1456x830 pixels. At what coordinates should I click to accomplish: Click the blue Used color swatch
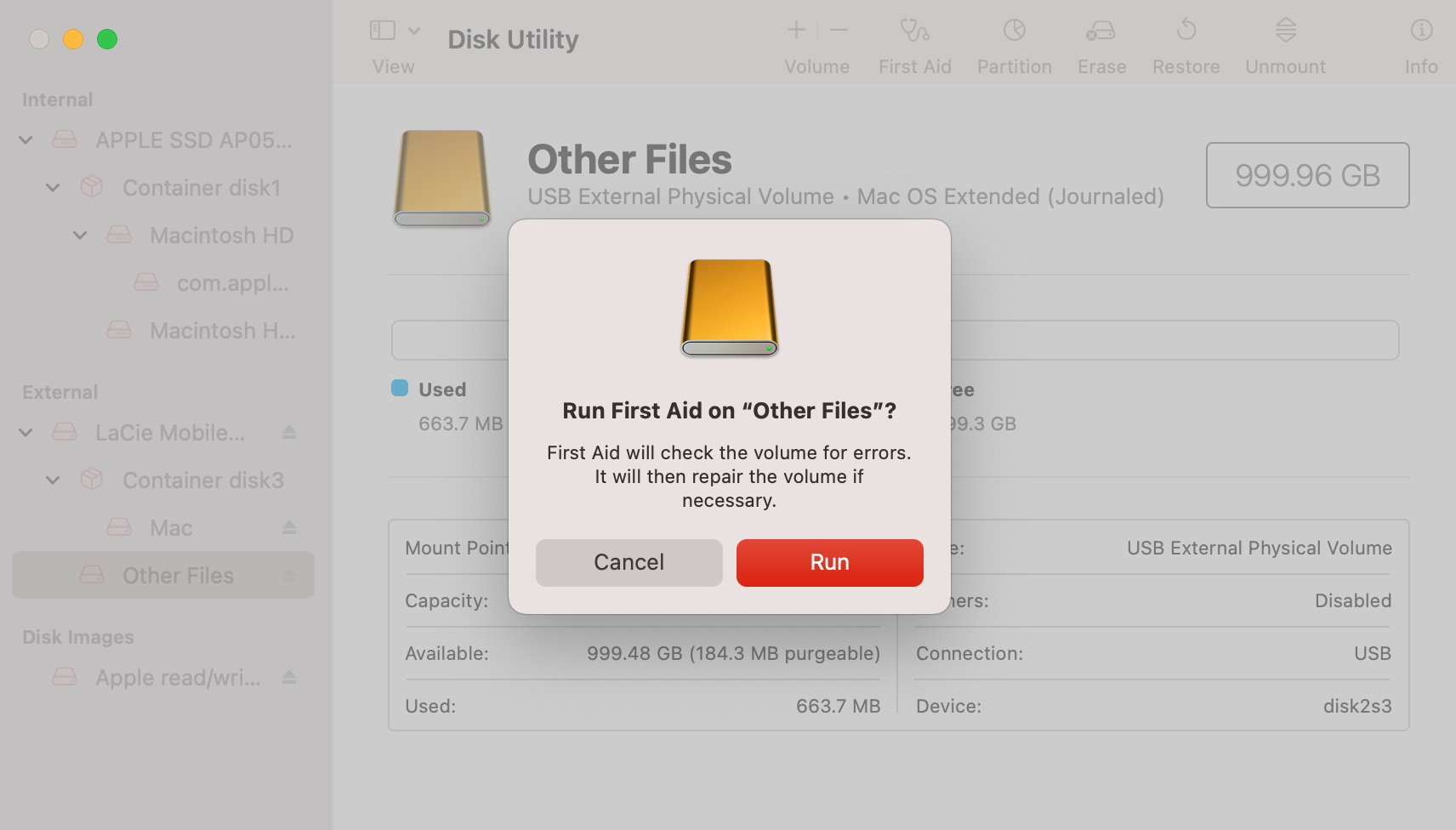[400, 388]
